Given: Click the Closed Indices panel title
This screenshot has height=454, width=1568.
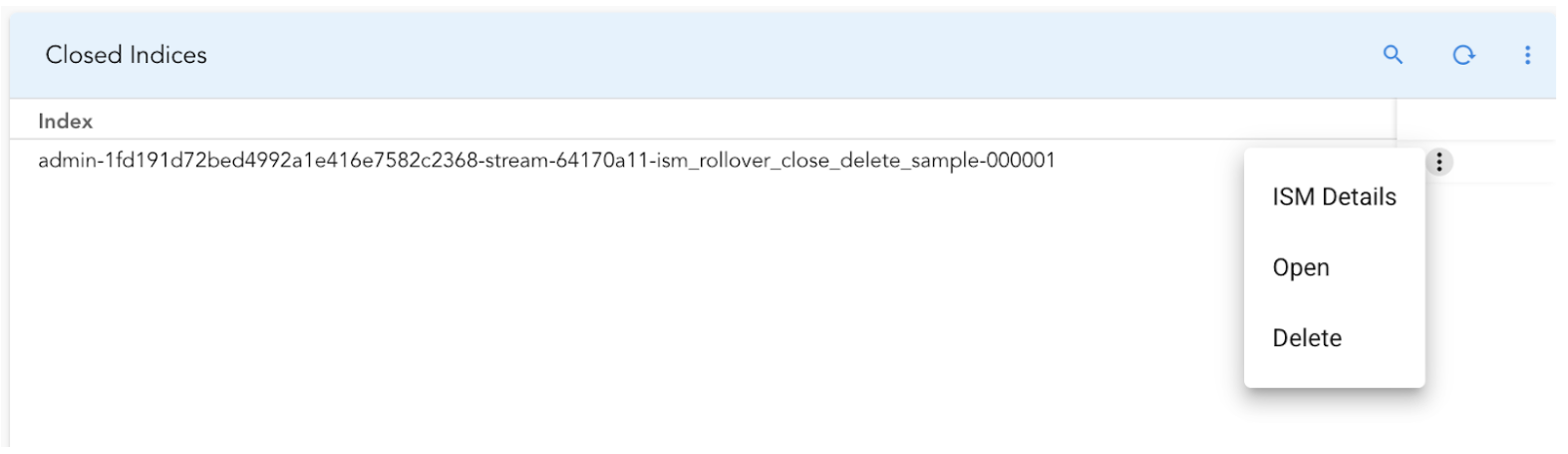Looking at the screenshot, I should click(x=127, y=55).
